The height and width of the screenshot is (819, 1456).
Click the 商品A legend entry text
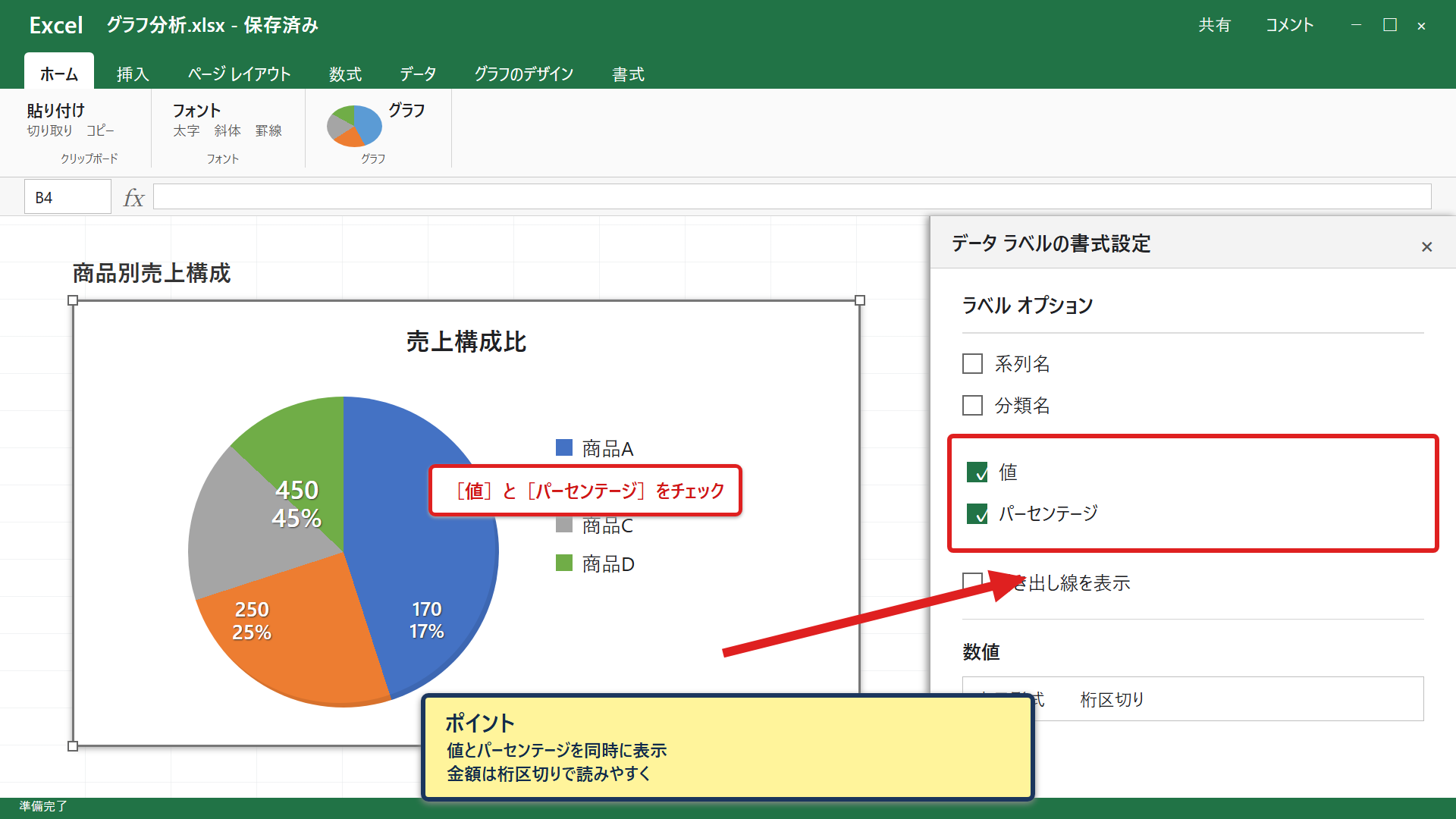[x=607, y=448]
